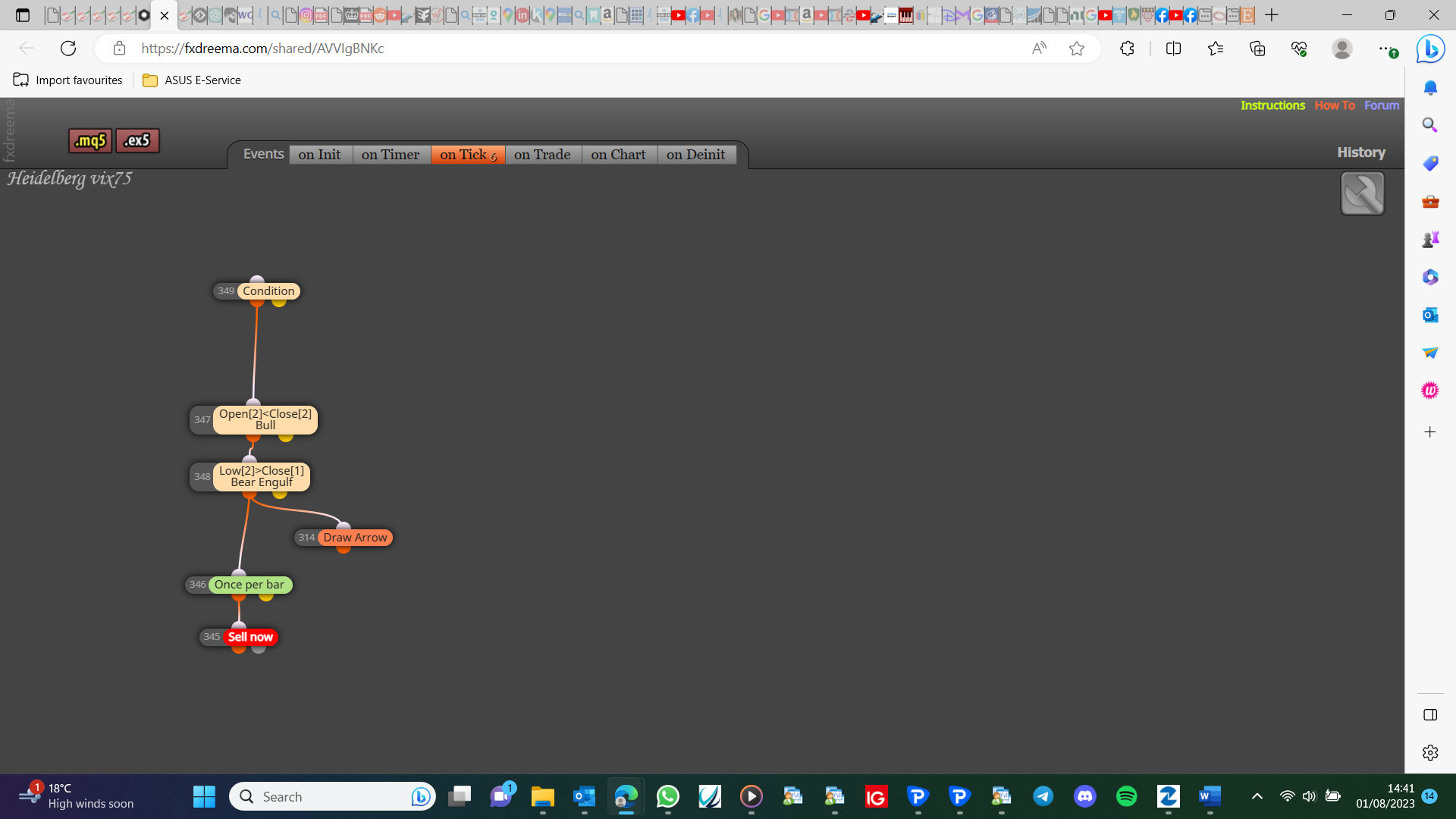Open WhatsApp from taskbar
This screenshot has height=819, width=1456.
(668, 796)
